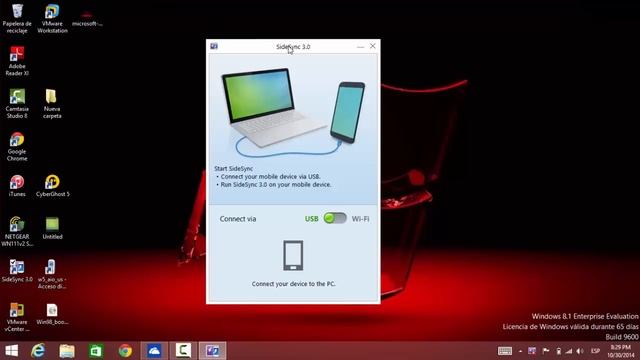Click the SideSync taskbar button
640x360 pixels.
212,351
